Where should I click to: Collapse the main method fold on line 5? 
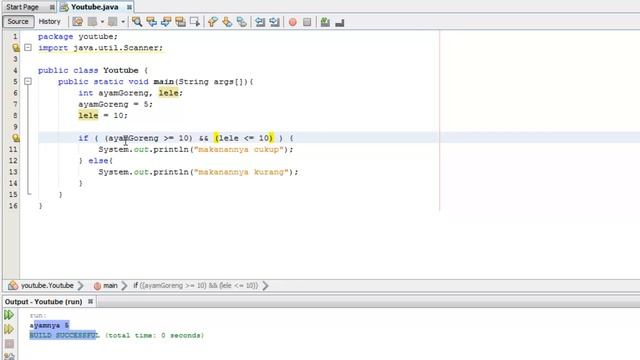[28, 82]
